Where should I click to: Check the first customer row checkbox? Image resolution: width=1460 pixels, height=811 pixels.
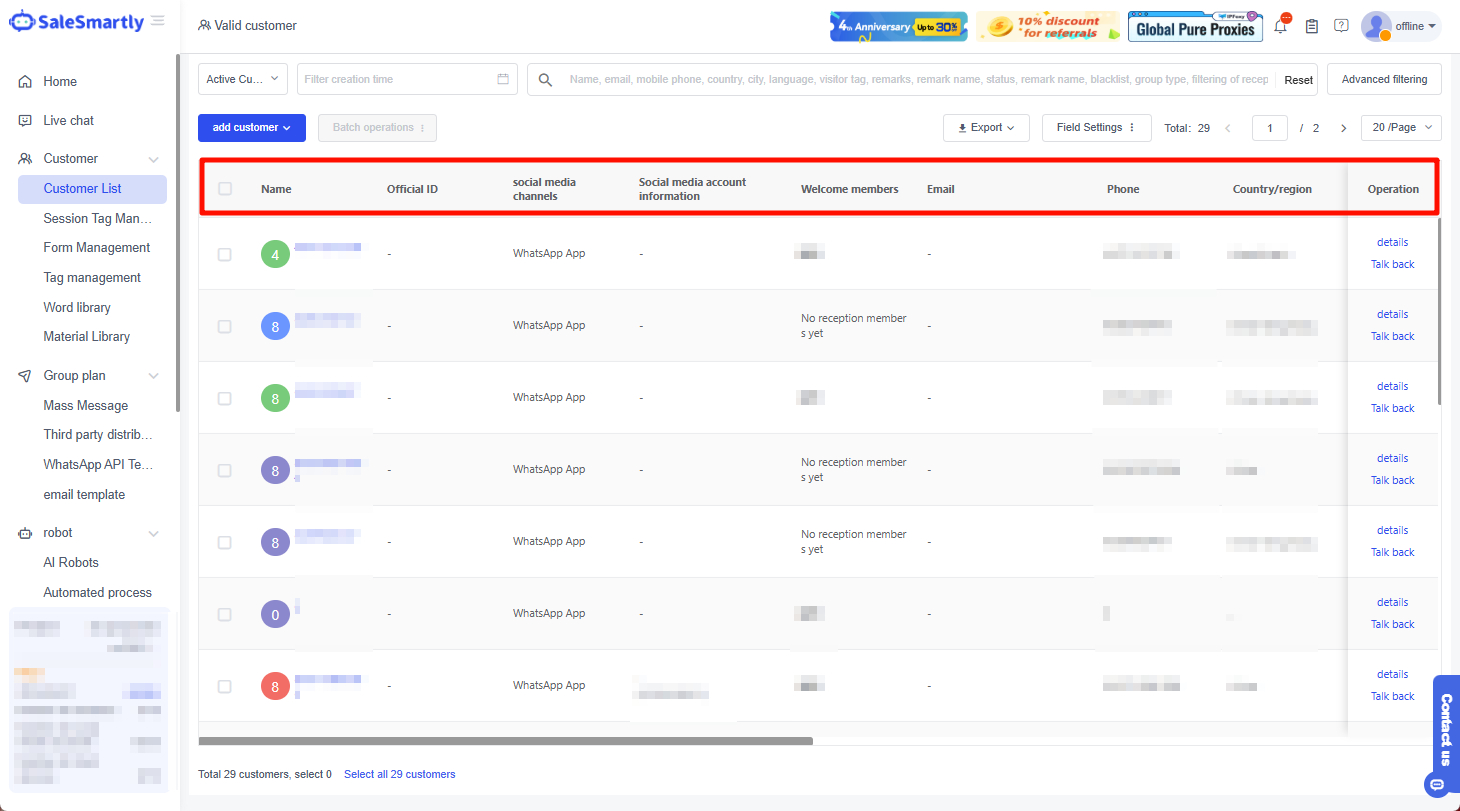tap(225, 254)
